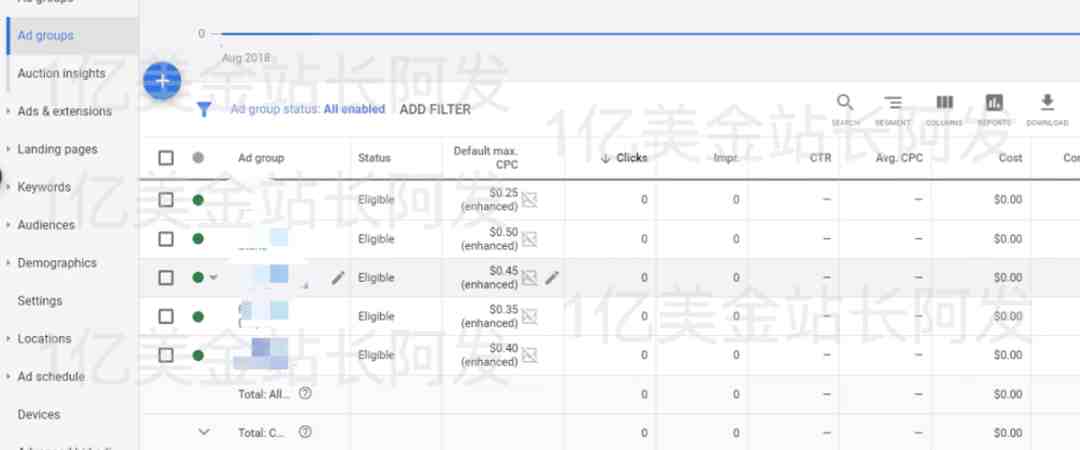The image size is (1080, 450).
Task: Sort by Default max. CPC column header
Action: click(x=486, y=158)
